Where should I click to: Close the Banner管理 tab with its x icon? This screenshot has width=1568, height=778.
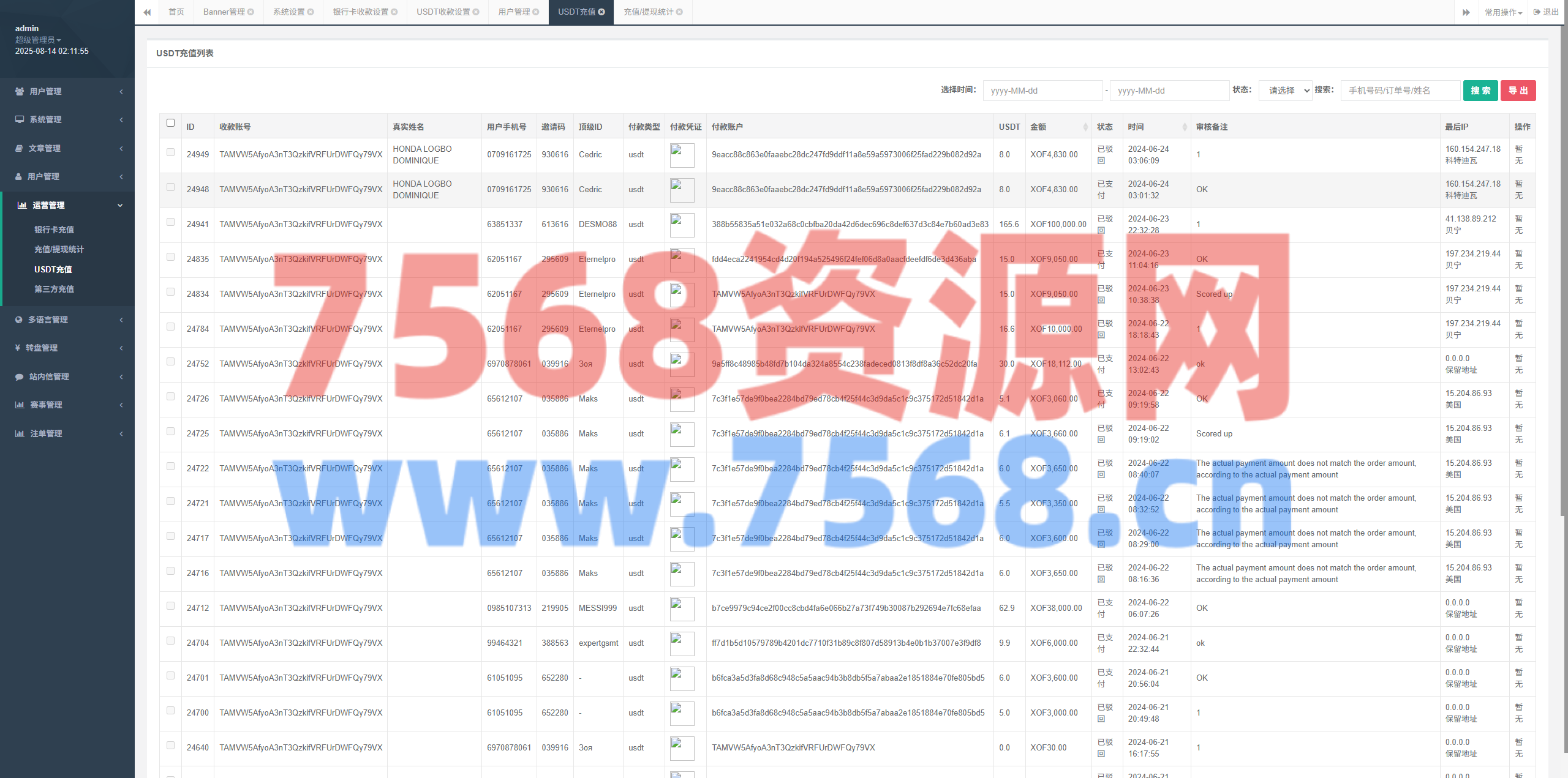pyautogui.click(x=251, y=12)
